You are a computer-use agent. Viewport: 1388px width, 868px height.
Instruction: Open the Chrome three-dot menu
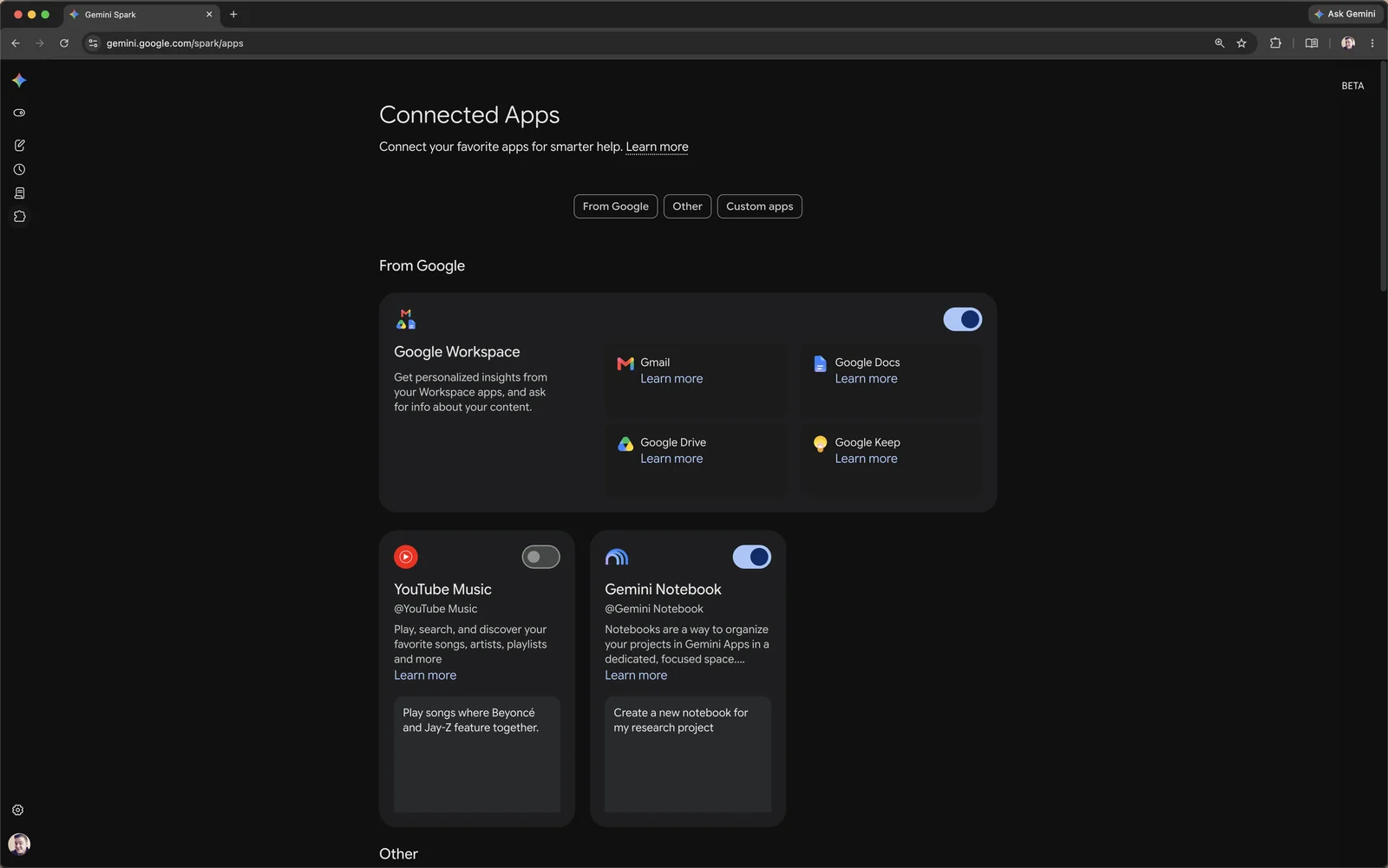click(x=1372, y=43)
